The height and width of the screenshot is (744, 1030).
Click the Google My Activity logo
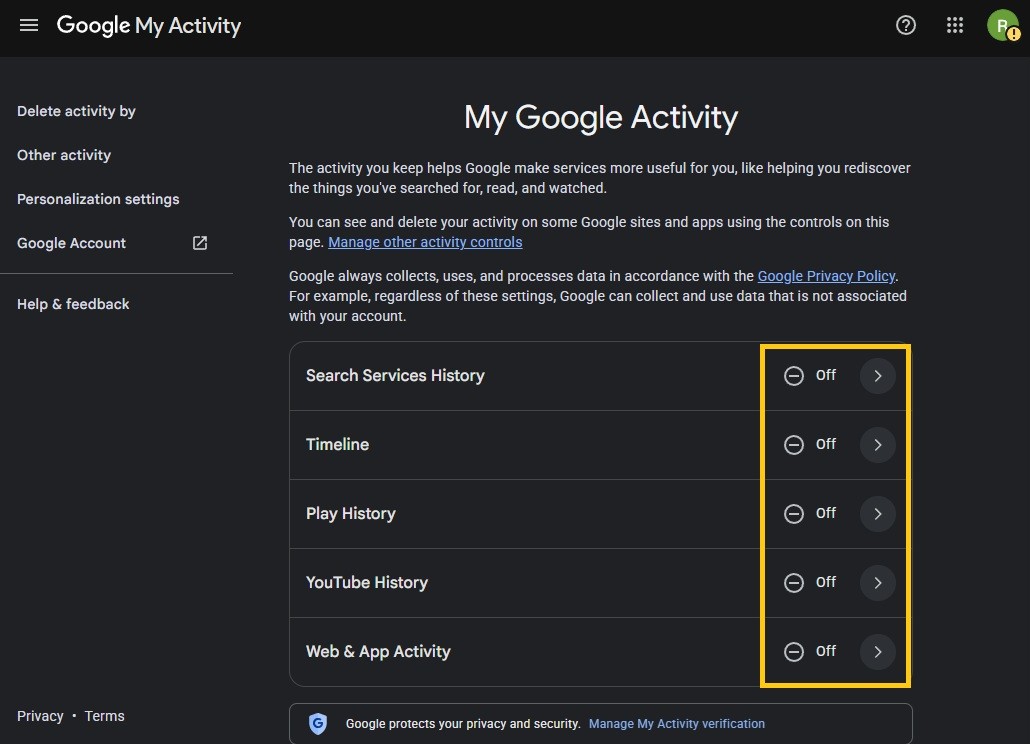pyautogui.click(x=149, y=26)
